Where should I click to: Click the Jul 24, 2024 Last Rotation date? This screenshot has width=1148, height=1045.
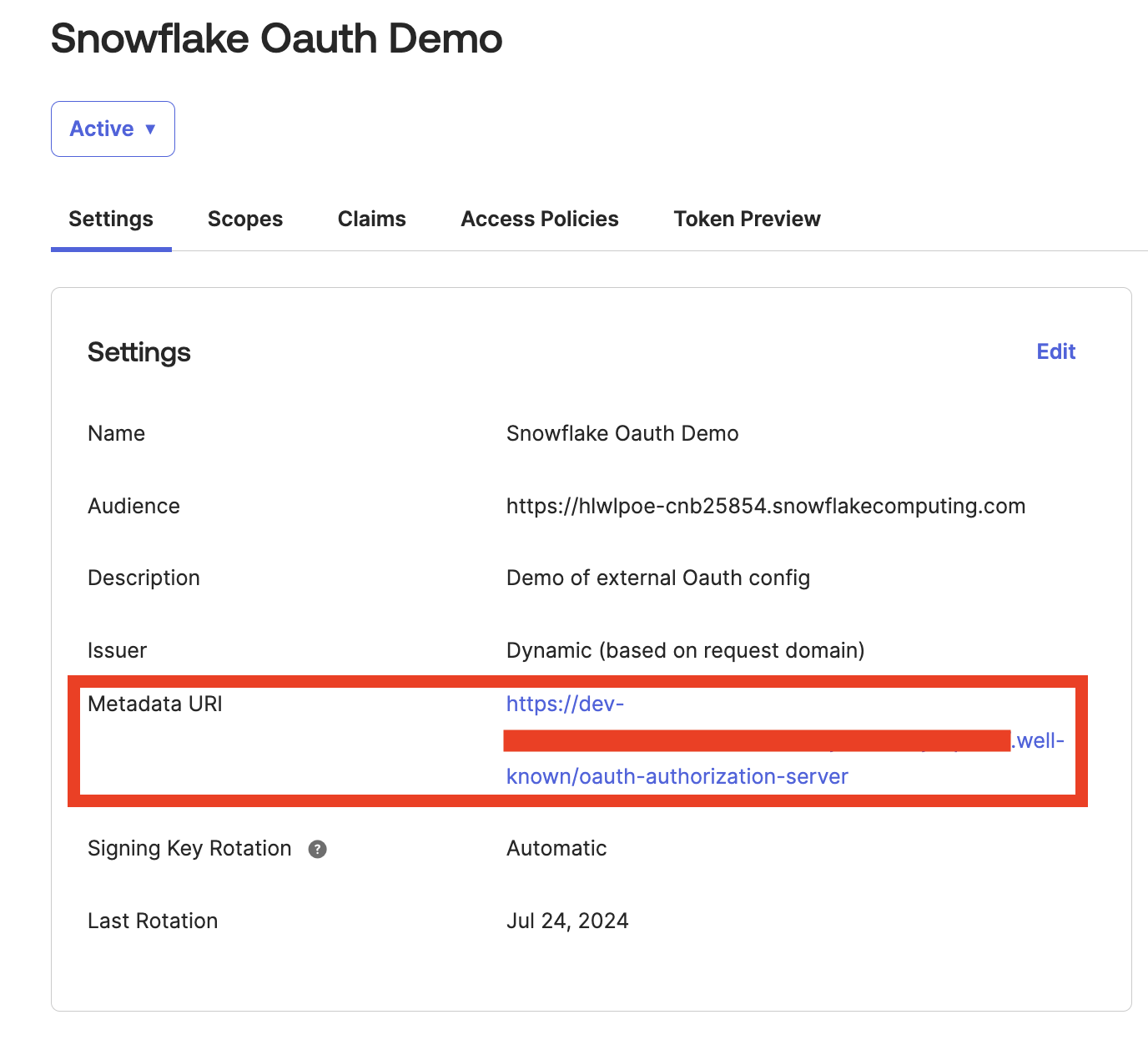567,921
